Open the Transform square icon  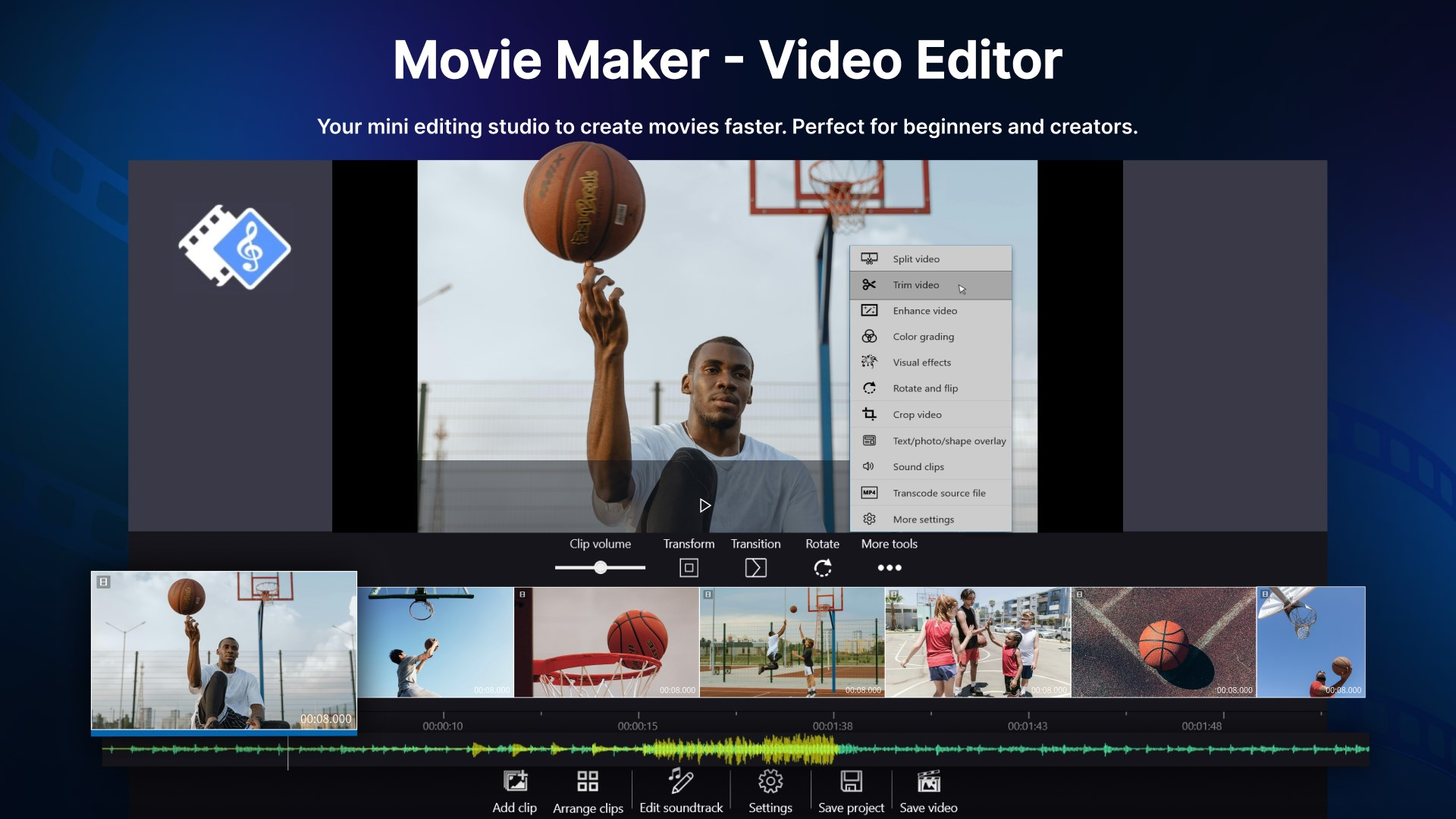pos(689,567)
